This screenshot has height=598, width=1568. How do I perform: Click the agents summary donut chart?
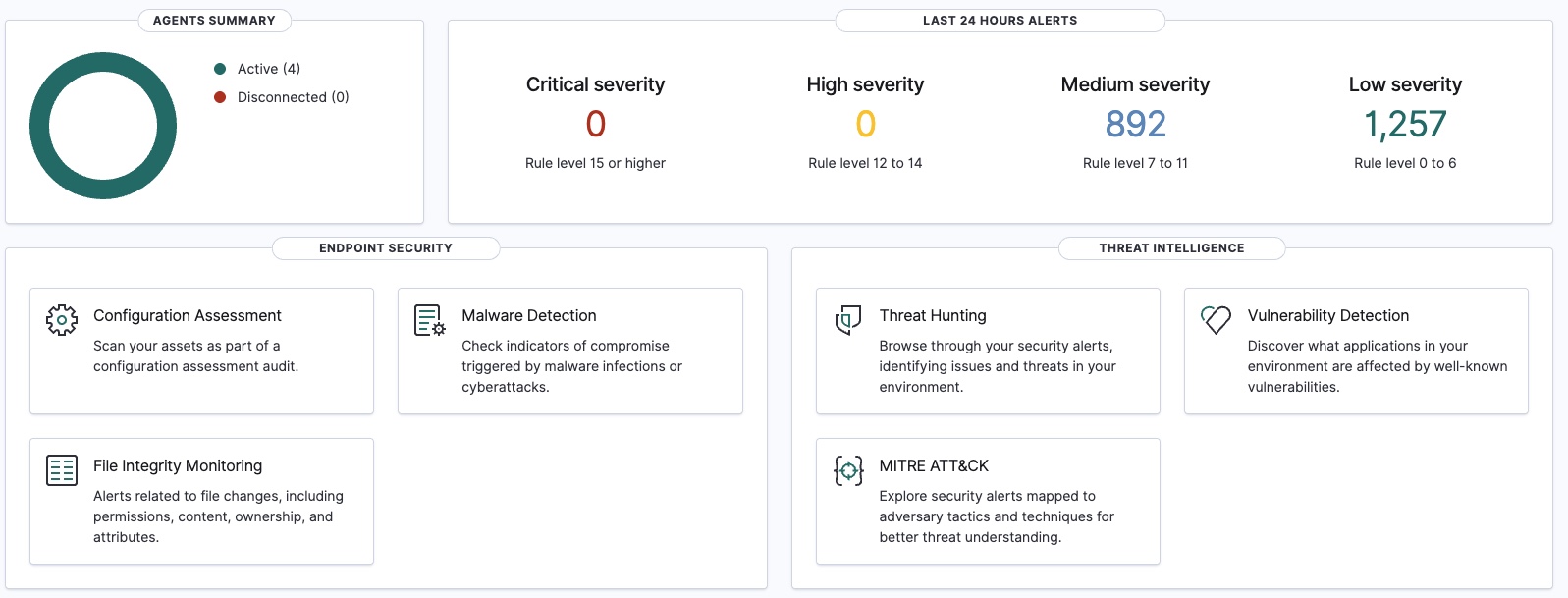pyautogui.click(x=41, y=126)
